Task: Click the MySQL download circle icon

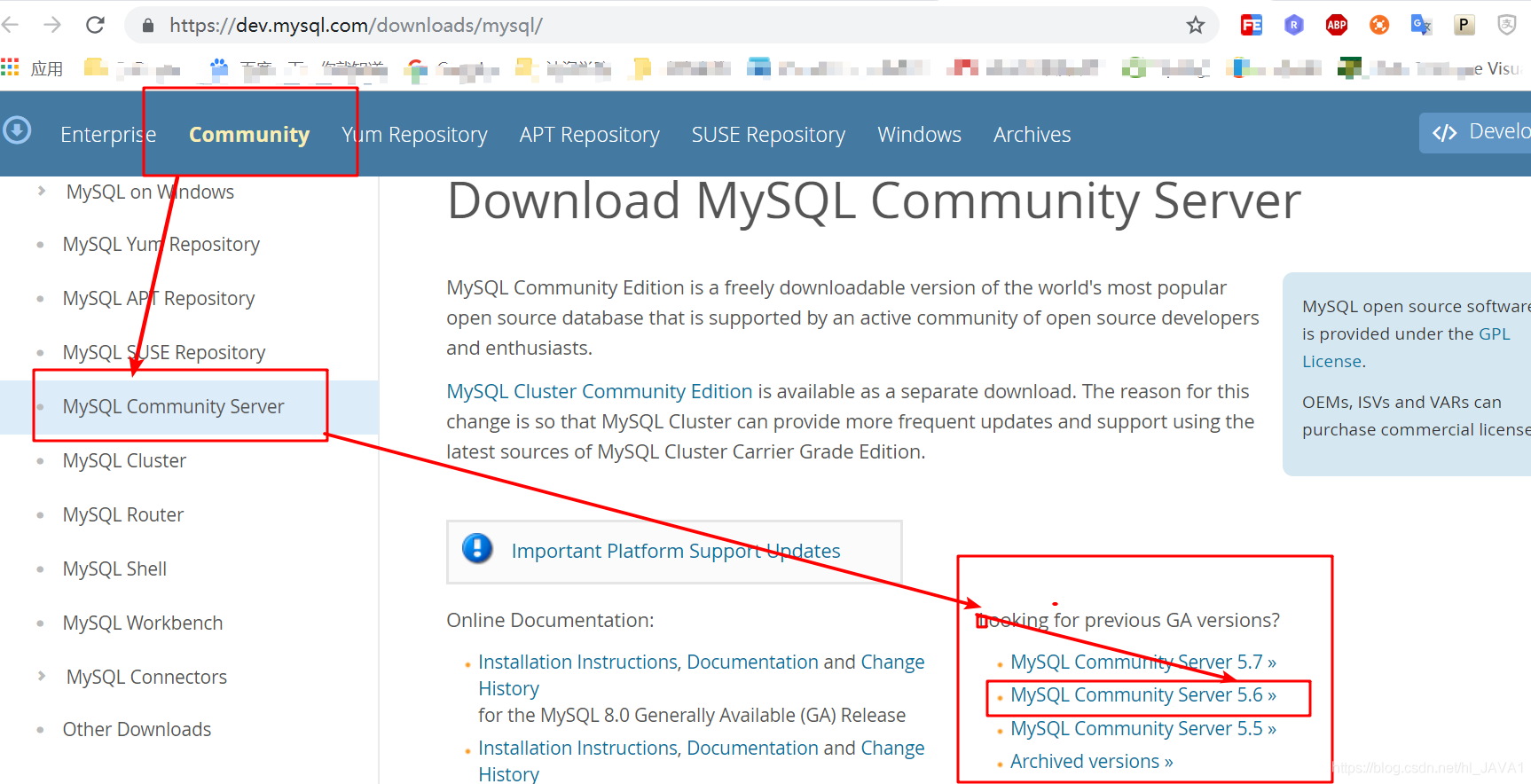Action: pos(17,130)
